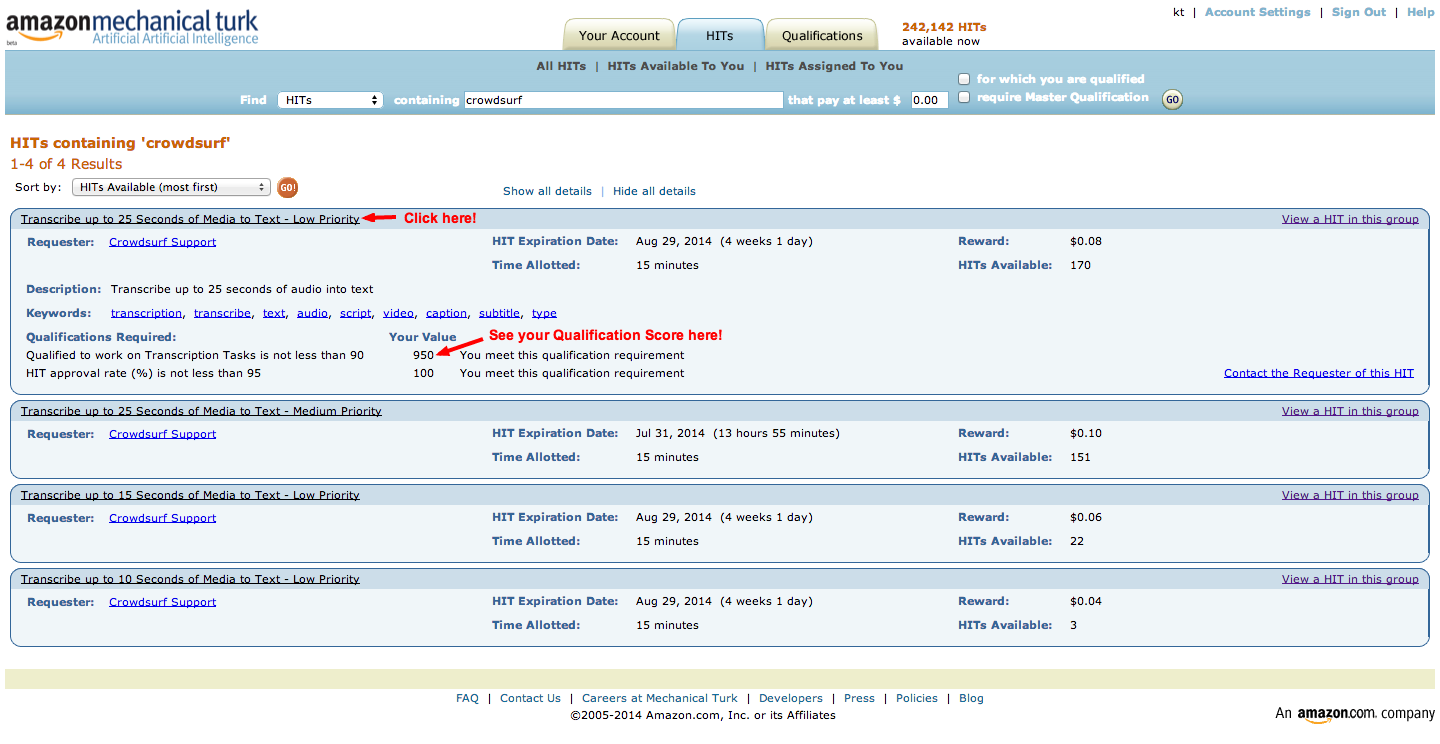This screenshot has height=744, width=1440.
Task: Click the Amazon Mechanical Turk logo
Action: tap(132, 27)
